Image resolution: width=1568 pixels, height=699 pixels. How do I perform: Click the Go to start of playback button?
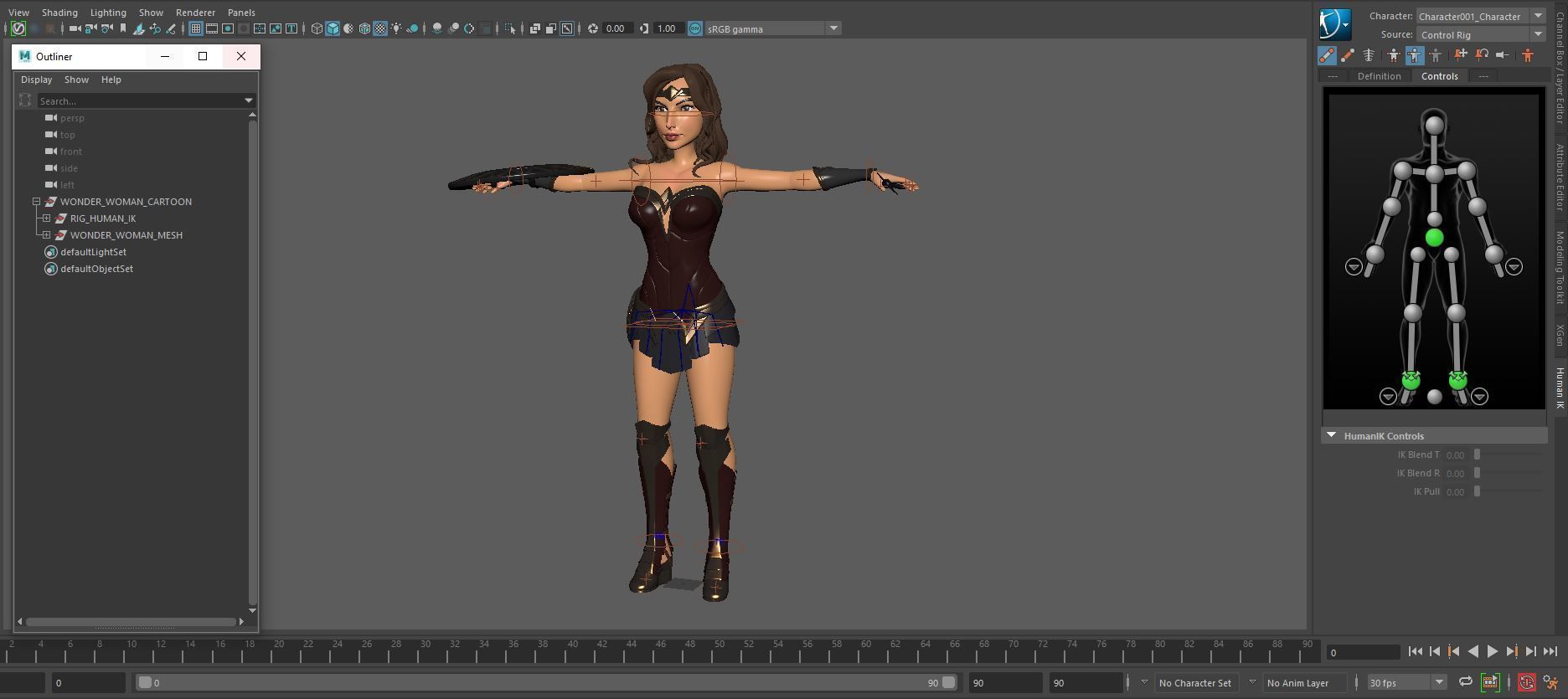click(x=1415, y=651)
